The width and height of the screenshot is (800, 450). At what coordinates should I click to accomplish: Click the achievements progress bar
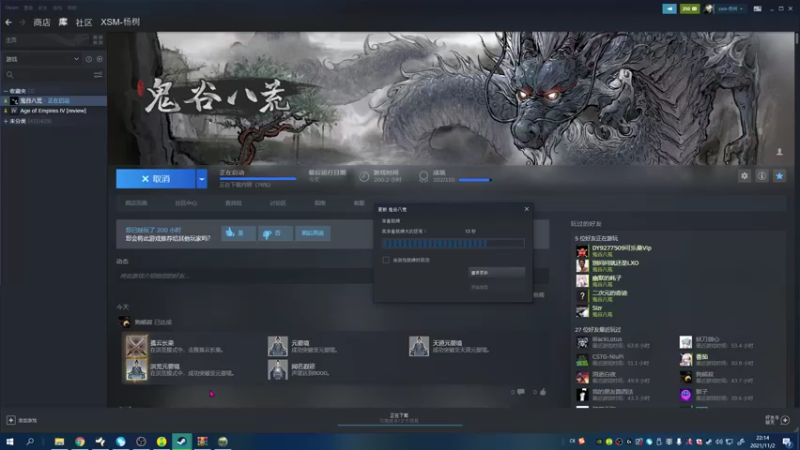[475, 180]
